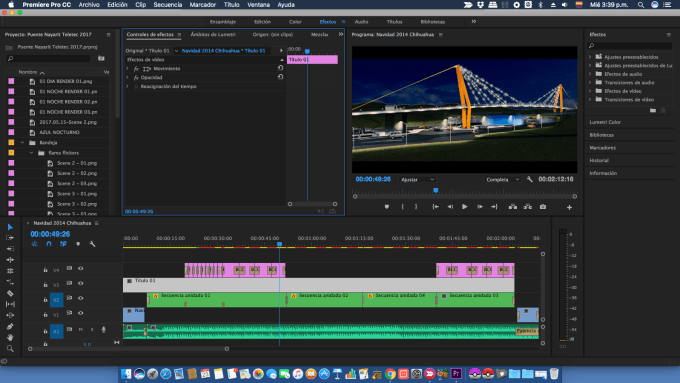Open the Ventana menu
This screenshot has height=383, width=680.
pyautogui.click(x=258, y=5)
